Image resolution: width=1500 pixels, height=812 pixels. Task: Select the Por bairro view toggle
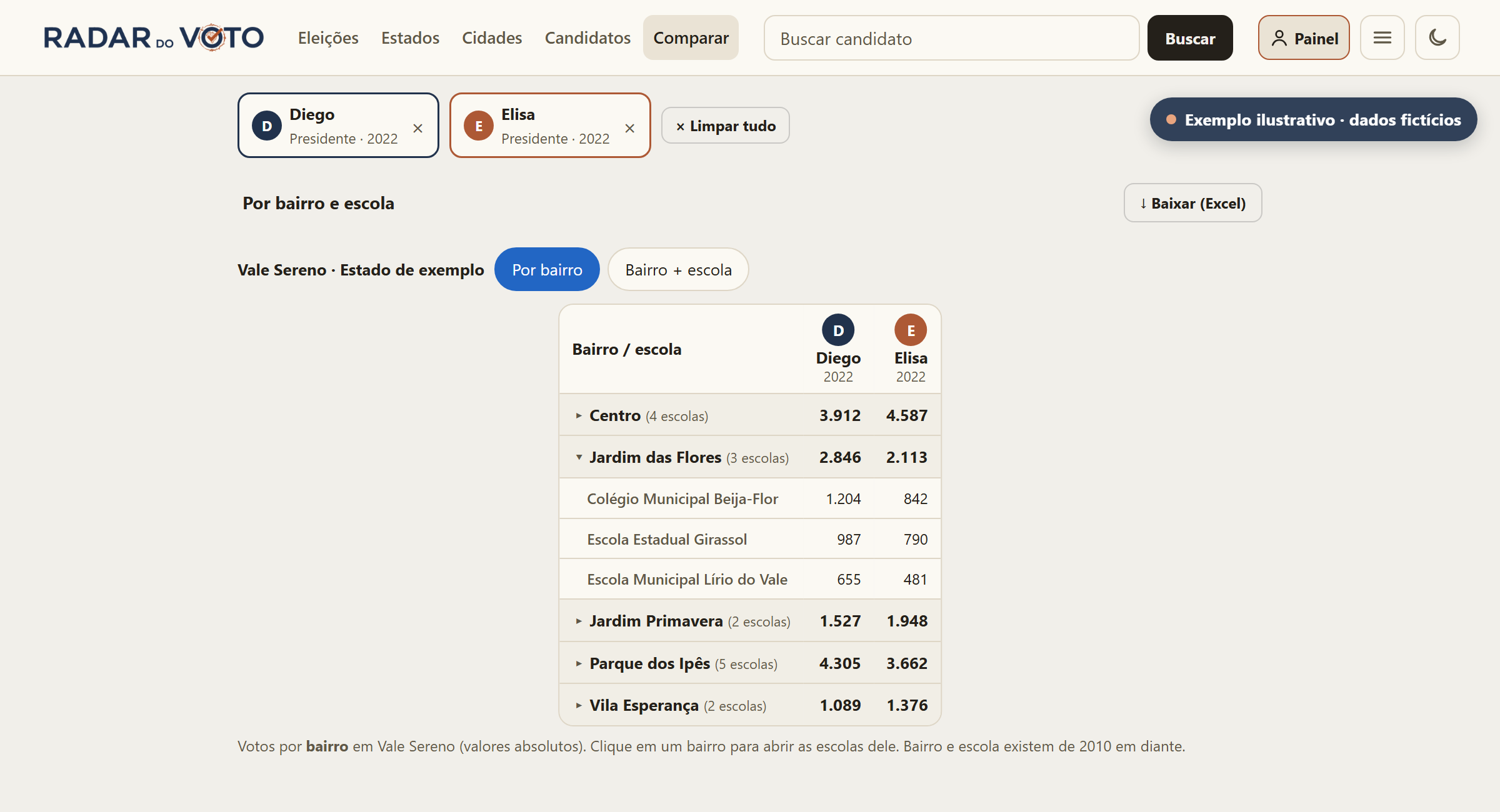pos(547,269)
